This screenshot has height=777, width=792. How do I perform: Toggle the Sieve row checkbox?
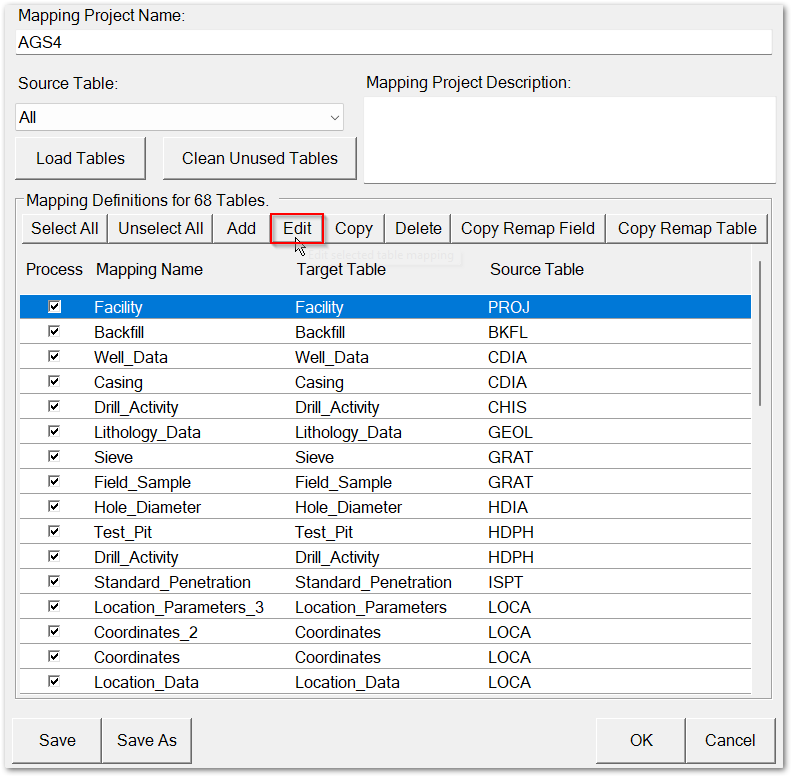point(54,456)
